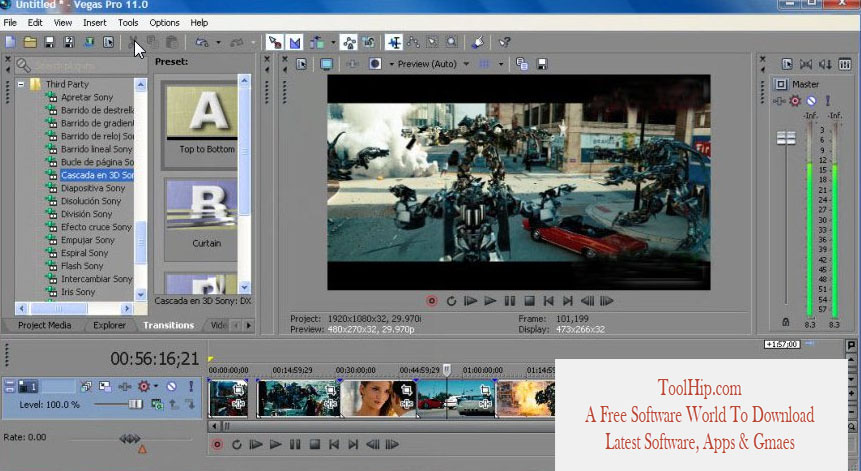Screen dimensions: 861x471
Task: Click Stop in the preview transport
Action: 529,301
